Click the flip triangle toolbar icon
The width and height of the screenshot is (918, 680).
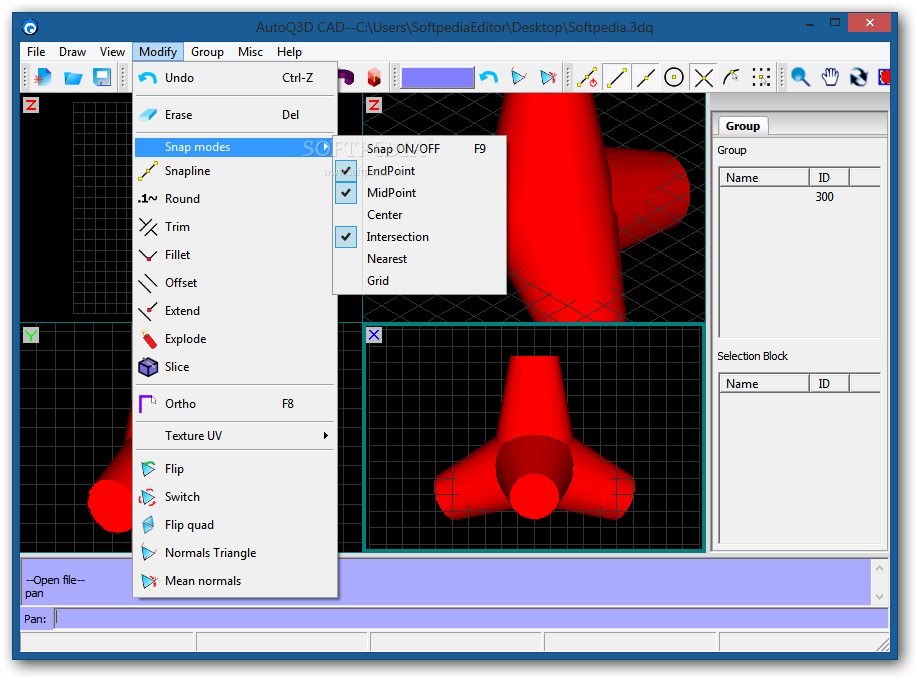(518, 77)
